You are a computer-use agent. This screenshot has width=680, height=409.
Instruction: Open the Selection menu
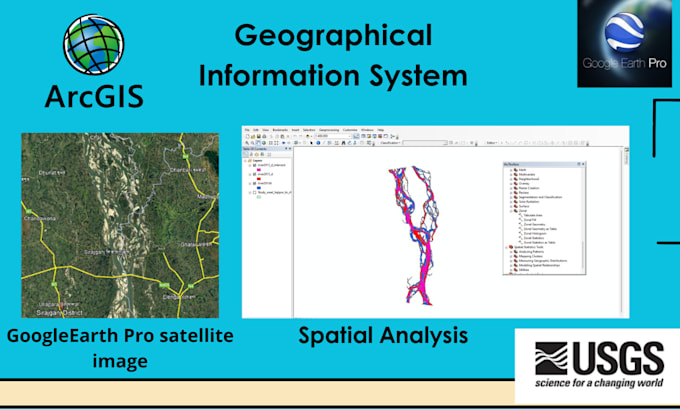(309, 130)
